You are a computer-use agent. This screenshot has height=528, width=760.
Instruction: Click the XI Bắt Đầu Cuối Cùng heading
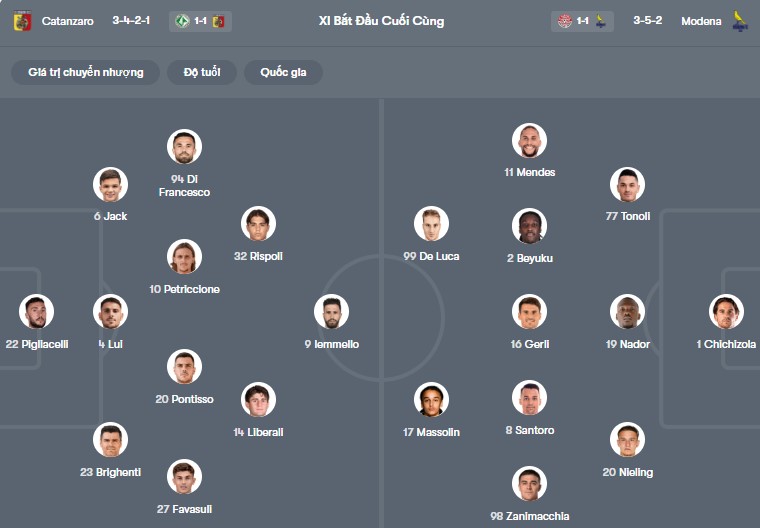pyautogui.click(x=381, y=21)
